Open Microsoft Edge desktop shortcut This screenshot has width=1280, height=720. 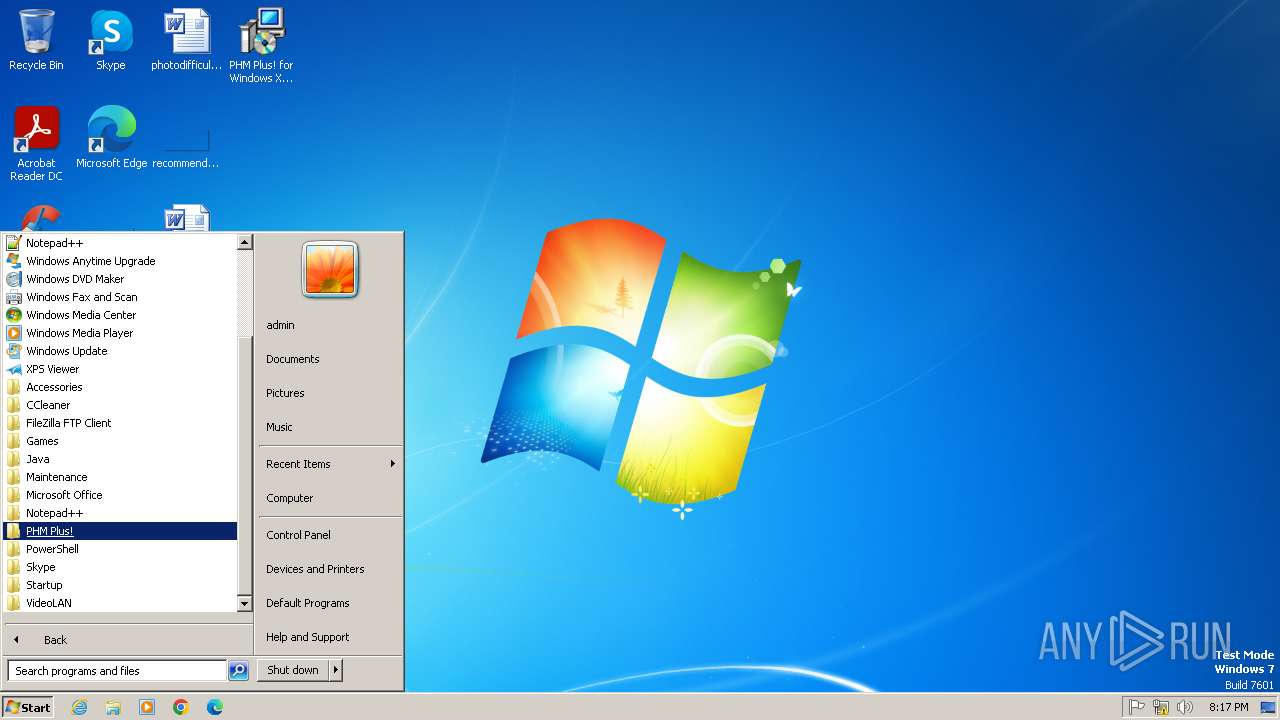(x=111, y=137)
